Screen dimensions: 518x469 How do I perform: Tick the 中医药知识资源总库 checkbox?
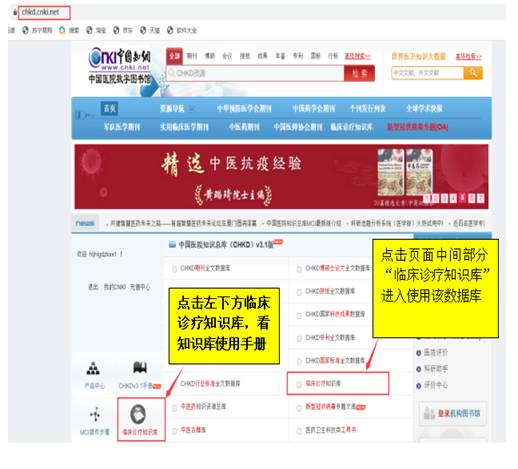(x=174, y=407)
